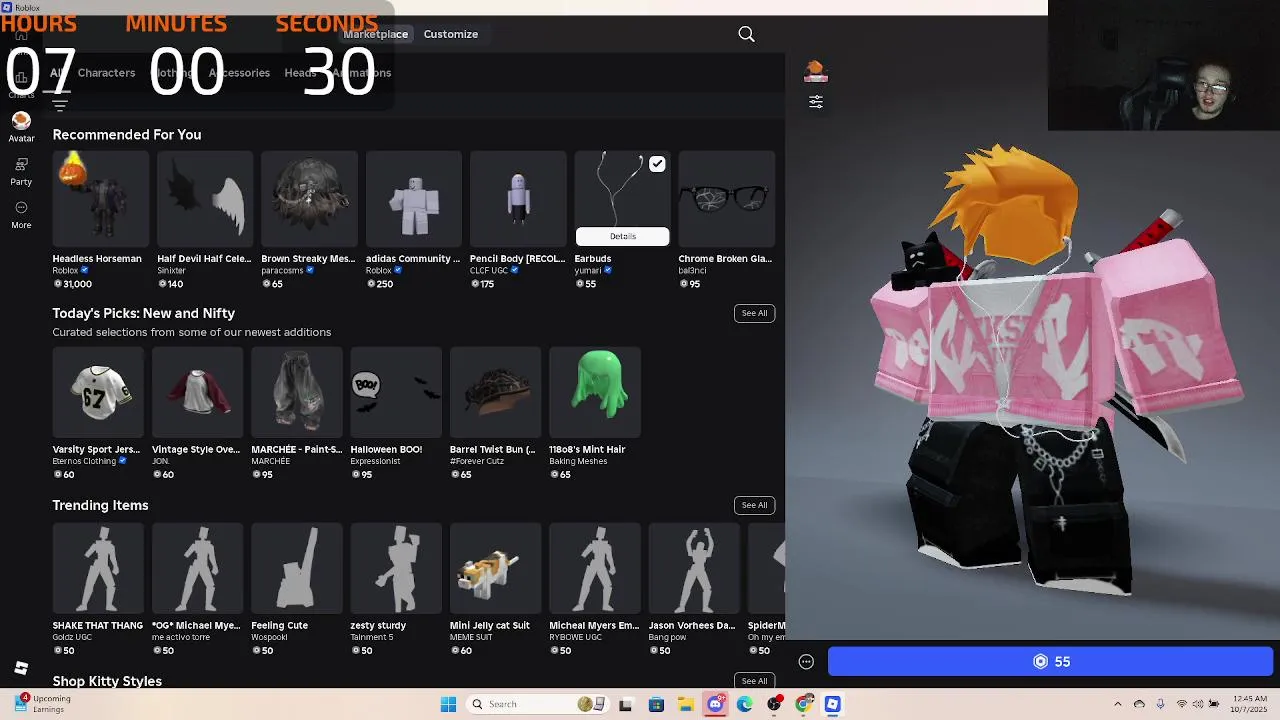
Task: Open the OG Michael Myers emote thumbnail
Action: point(197,568)
